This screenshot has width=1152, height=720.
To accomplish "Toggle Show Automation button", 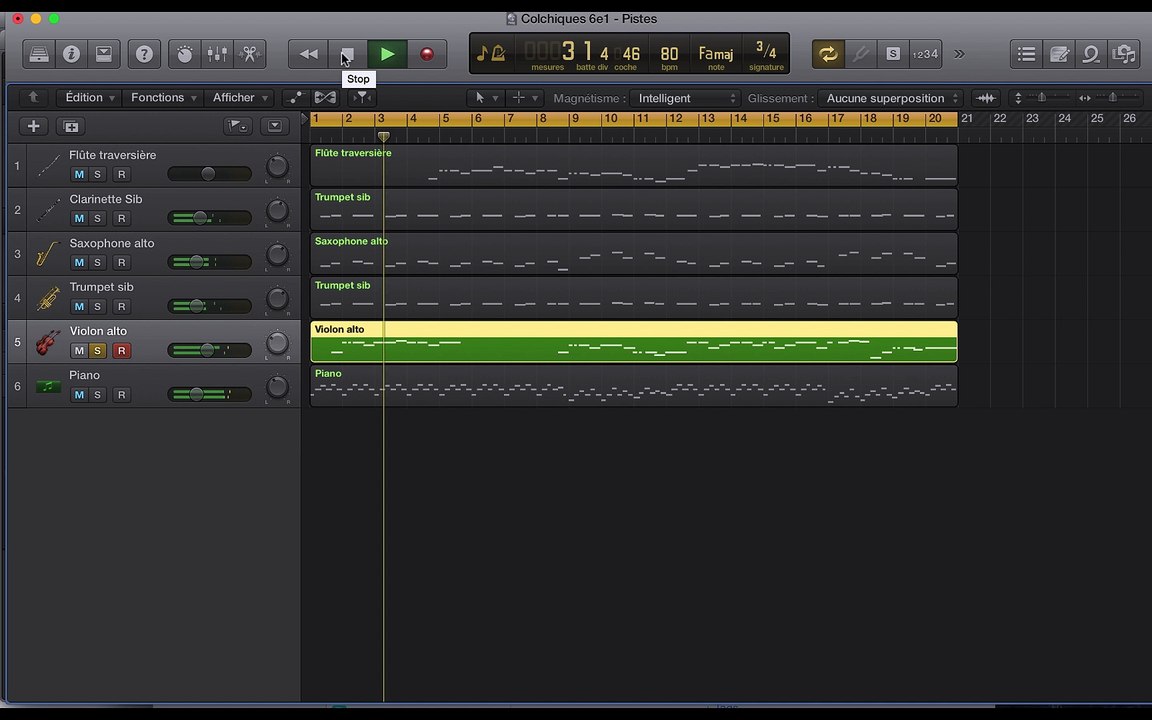I will point(295,97).
